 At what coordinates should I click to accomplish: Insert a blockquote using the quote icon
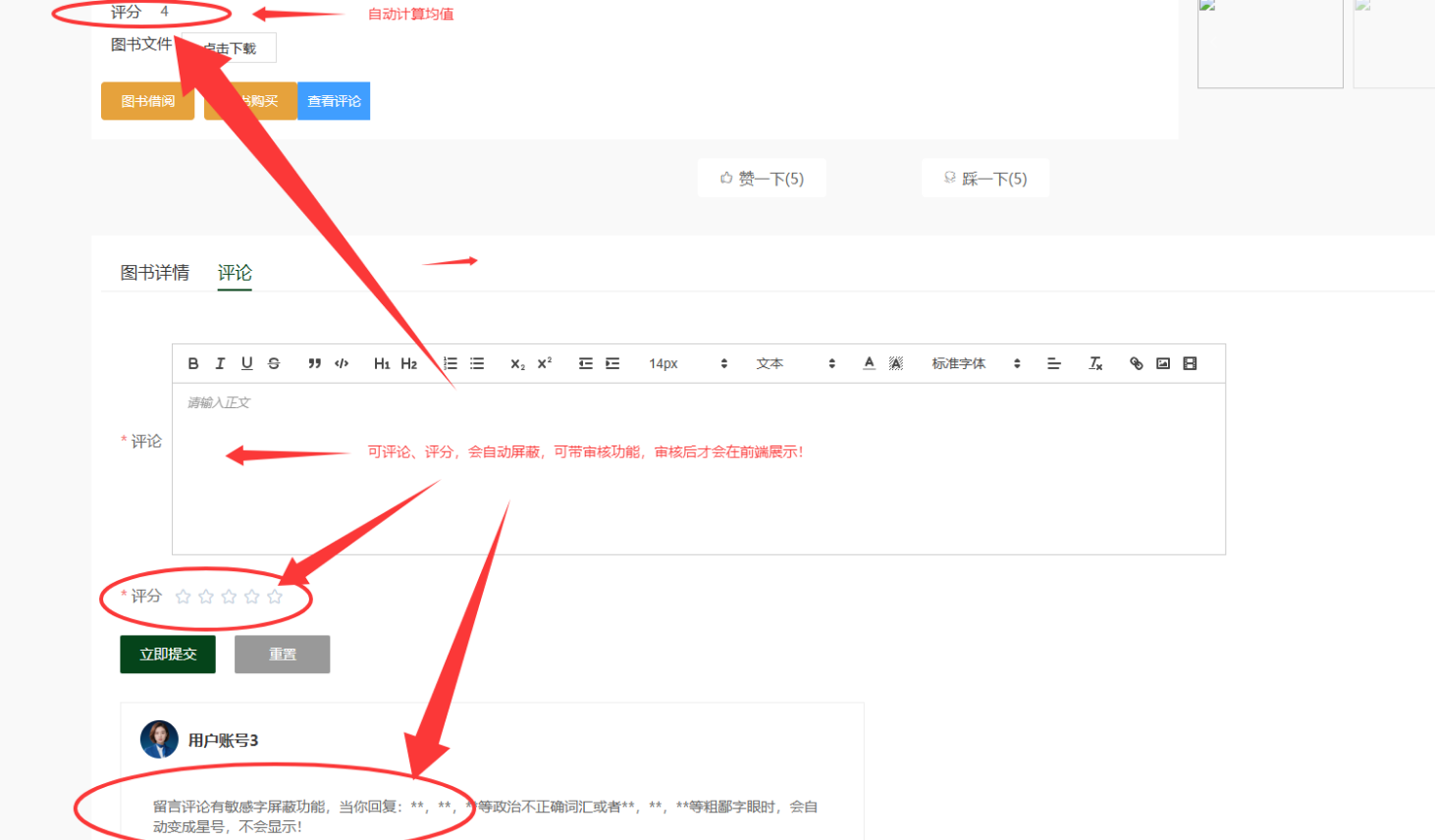(x=314, y=363)
